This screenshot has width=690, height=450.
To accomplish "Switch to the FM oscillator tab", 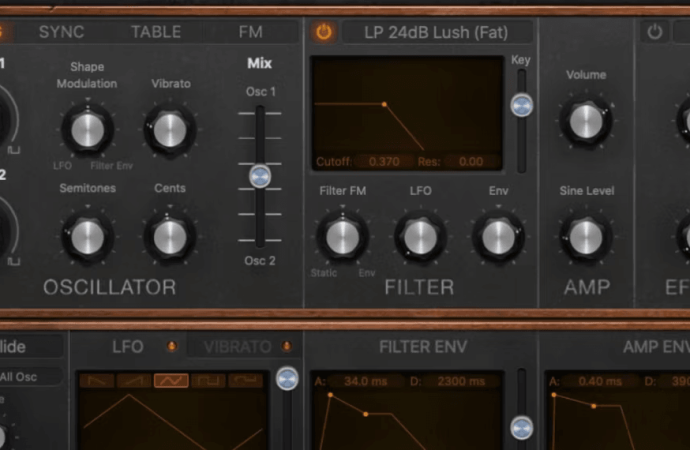I will (x=251, y=32).
